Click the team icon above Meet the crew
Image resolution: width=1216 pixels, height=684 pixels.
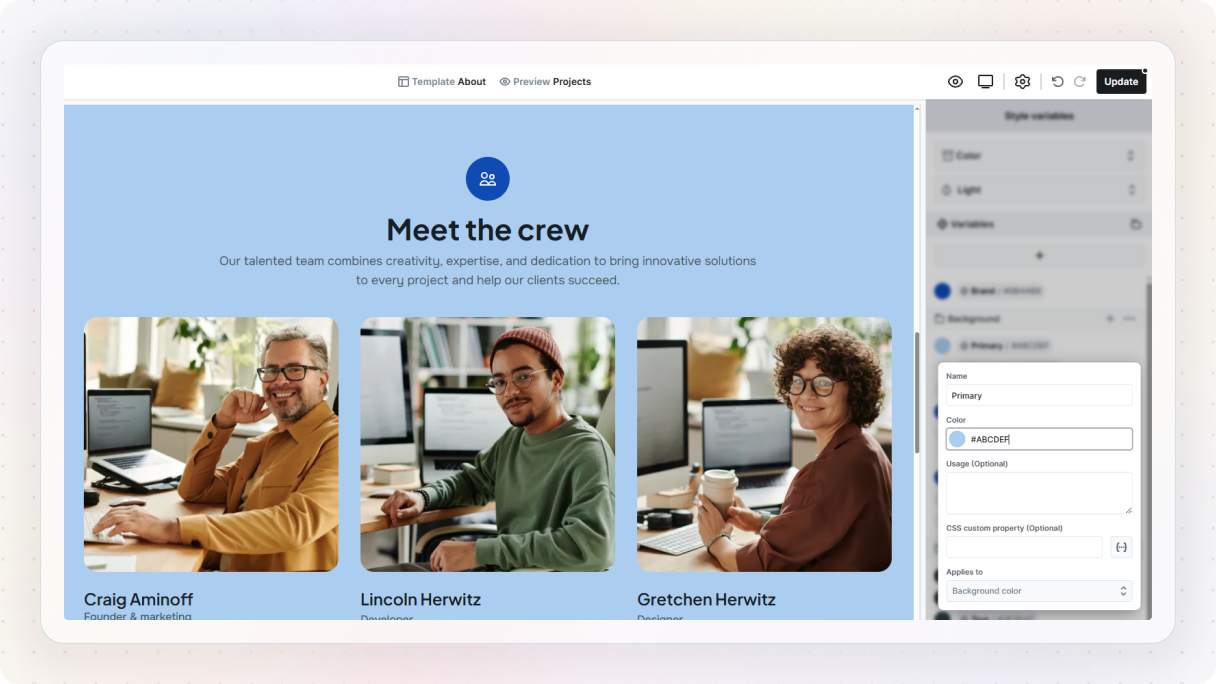[488, 179]
